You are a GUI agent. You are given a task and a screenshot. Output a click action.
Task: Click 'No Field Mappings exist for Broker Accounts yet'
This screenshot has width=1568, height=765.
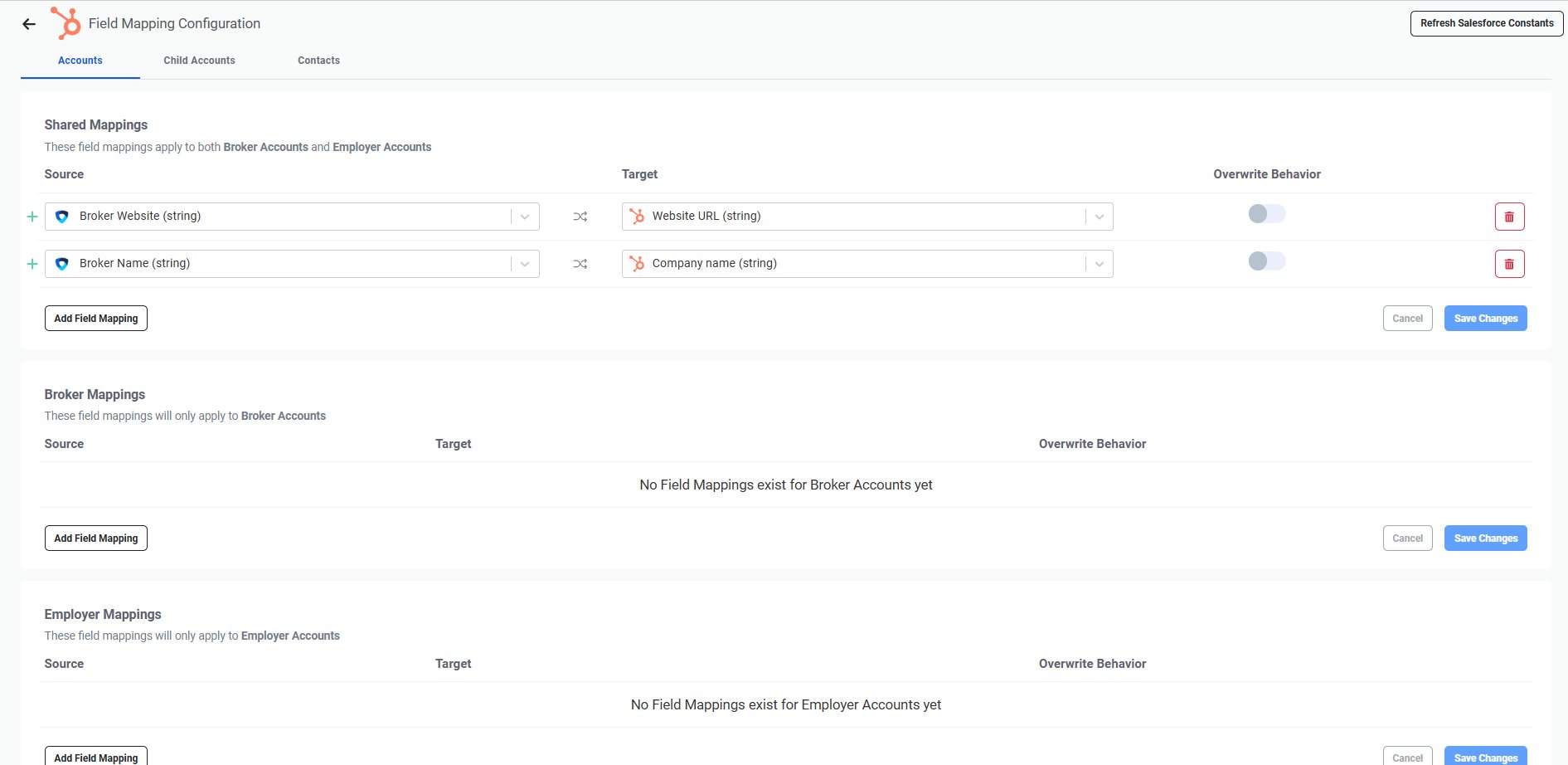[786, 485]
